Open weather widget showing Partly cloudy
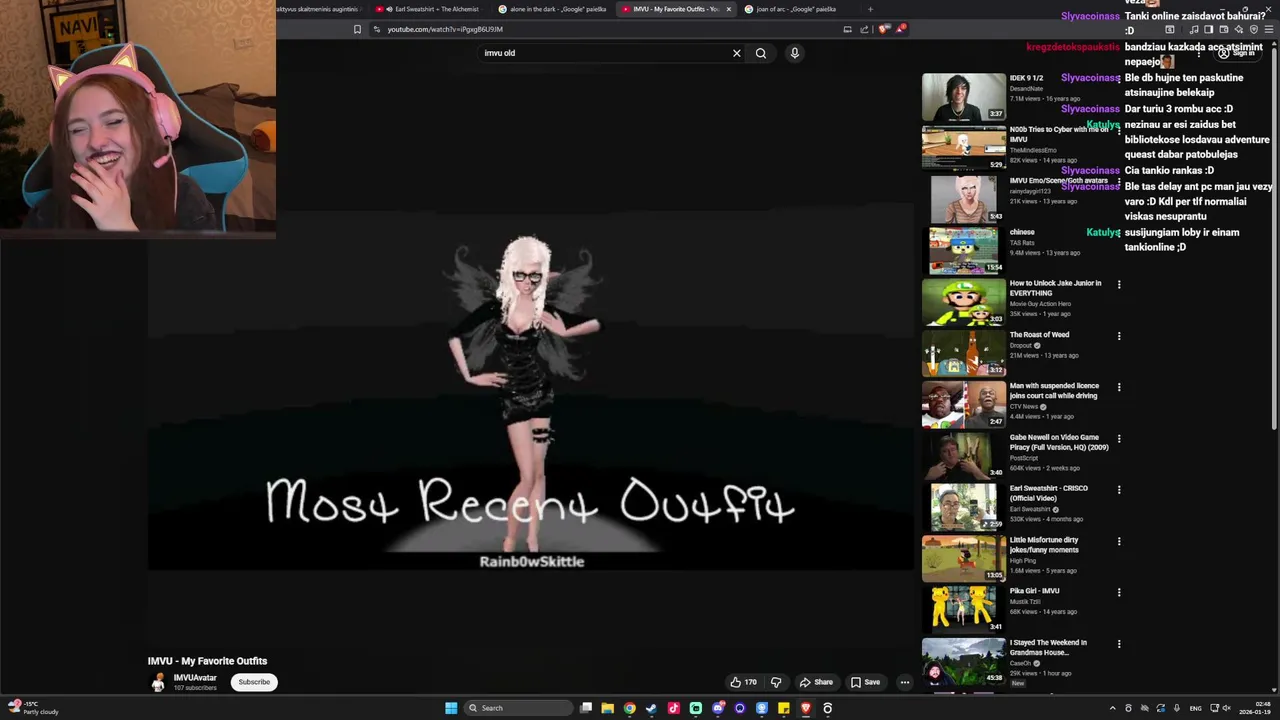Image resolution: width=1280 pixels, height=720 pixels. click(x=32, y=708)
